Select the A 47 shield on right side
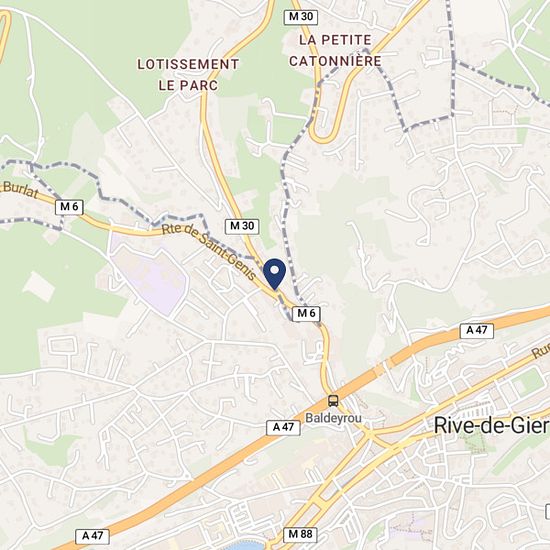 click(477, 331)
